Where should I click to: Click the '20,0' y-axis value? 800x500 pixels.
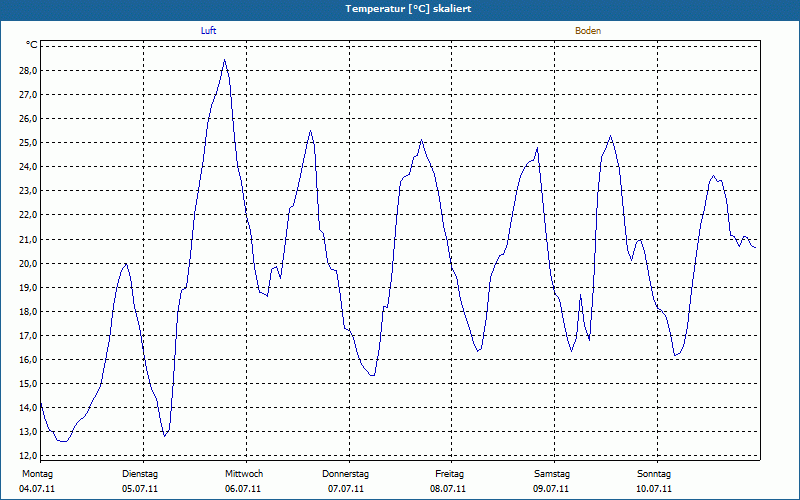coord(28,263)
